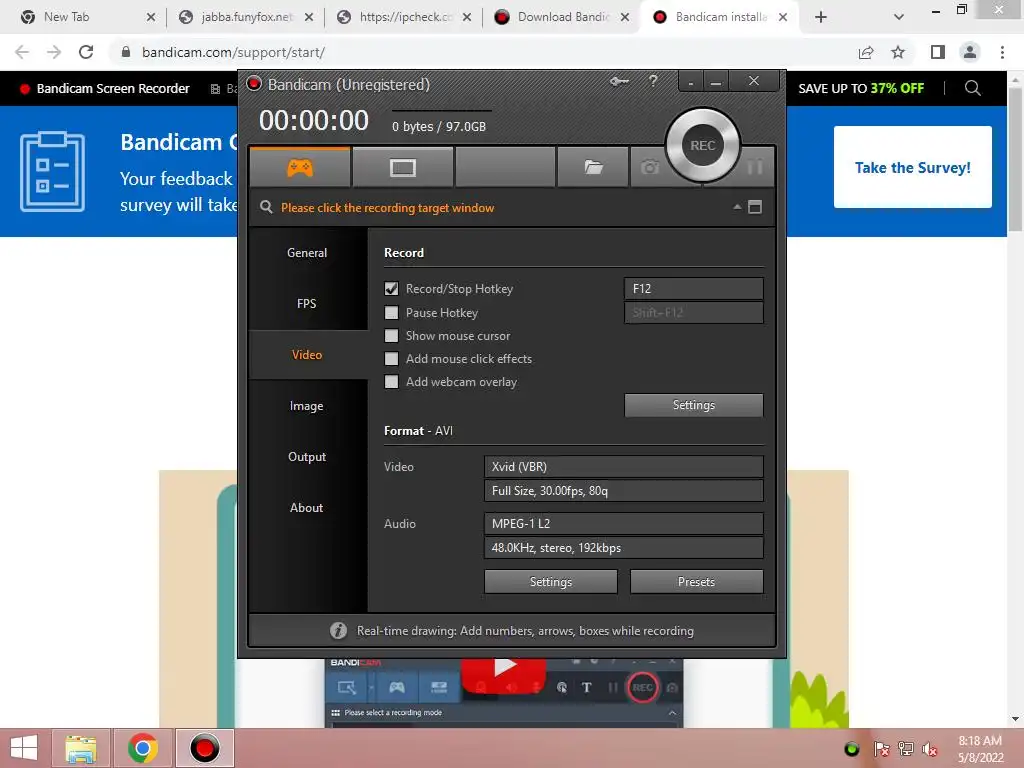Click the webpage vertical scrollbar

[1015, 158]
